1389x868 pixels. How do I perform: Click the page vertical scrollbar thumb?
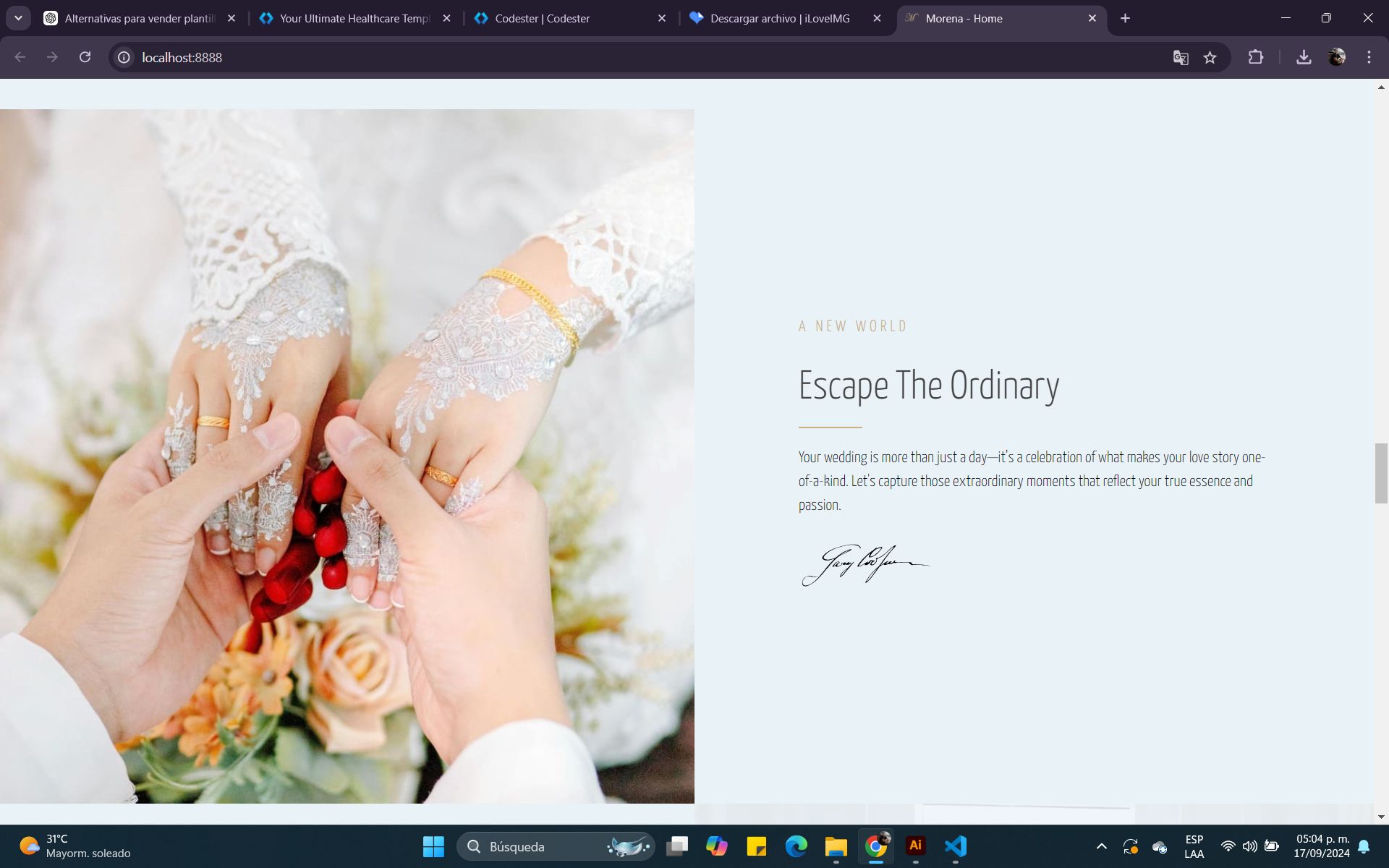point(1380,474)
